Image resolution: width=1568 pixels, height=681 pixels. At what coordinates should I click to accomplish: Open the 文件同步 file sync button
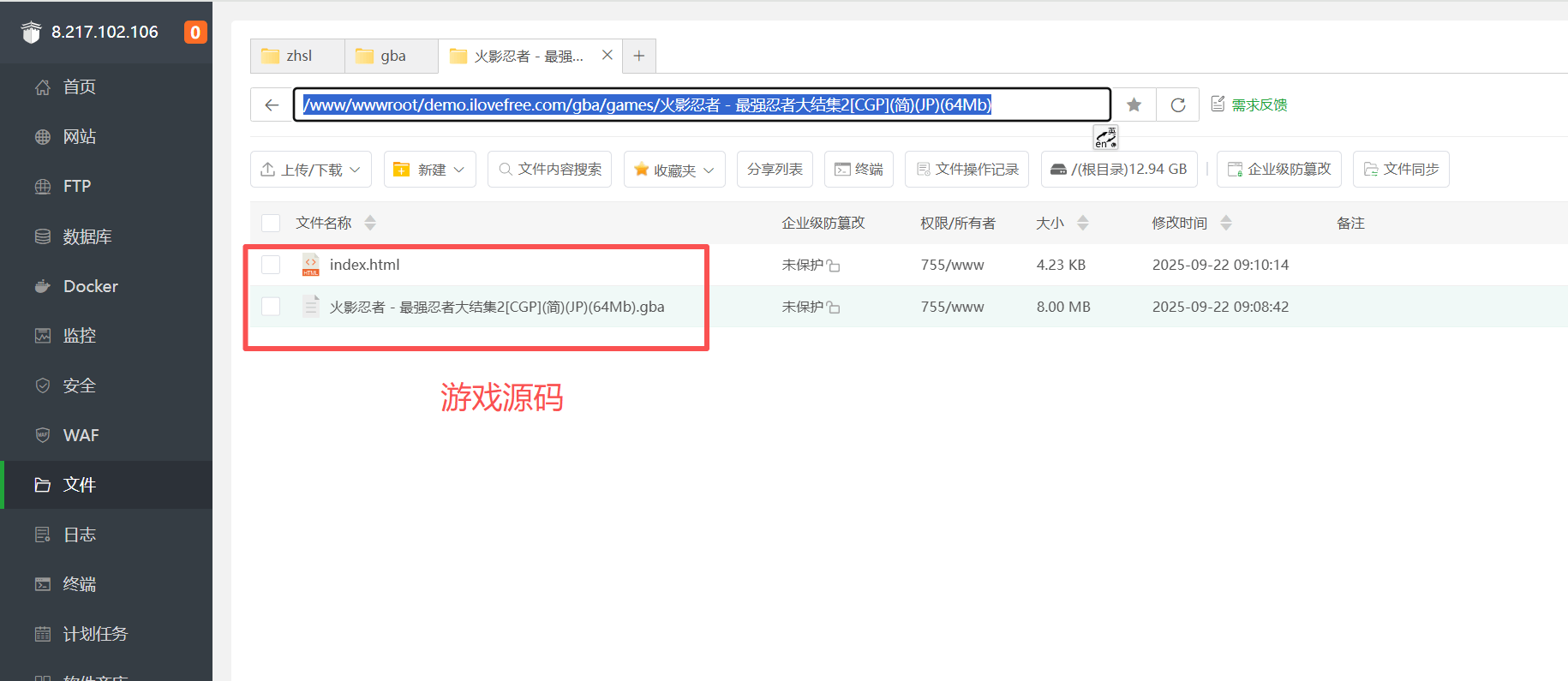point(1401,170)
